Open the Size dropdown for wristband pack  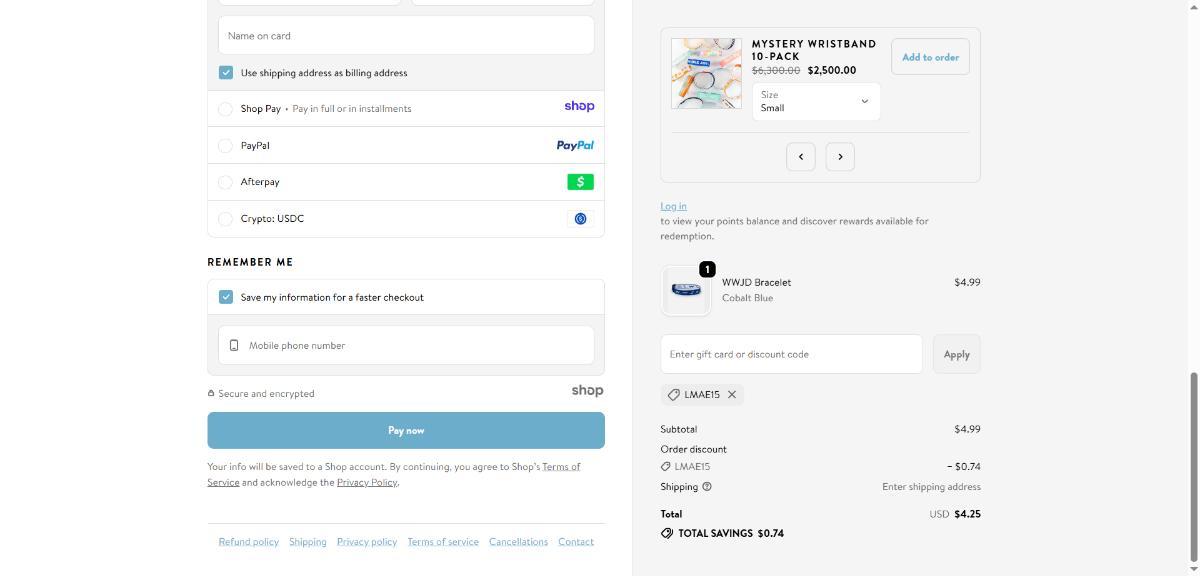click(x=816, y=101)
